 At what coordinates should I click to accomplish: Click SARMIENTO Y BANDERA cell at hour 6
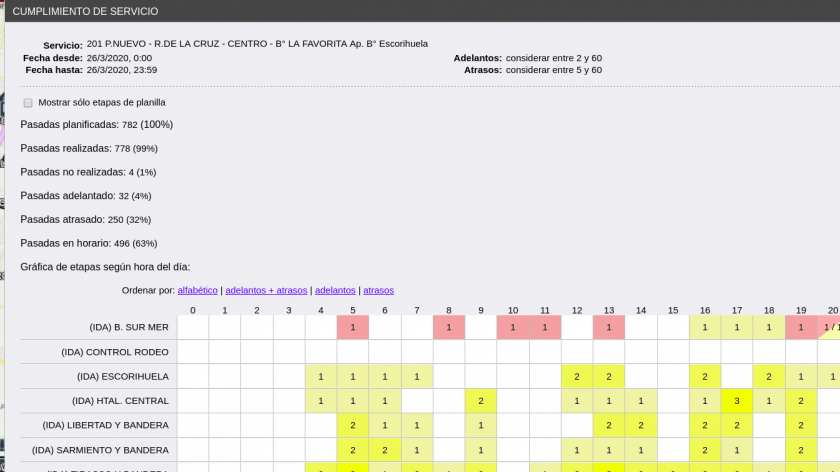tap(385, 450)
